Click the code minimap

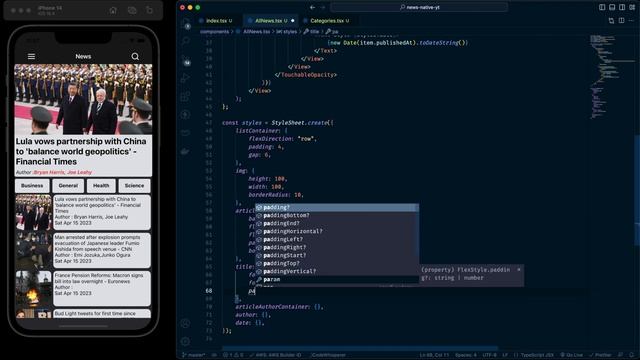[611, 77]
